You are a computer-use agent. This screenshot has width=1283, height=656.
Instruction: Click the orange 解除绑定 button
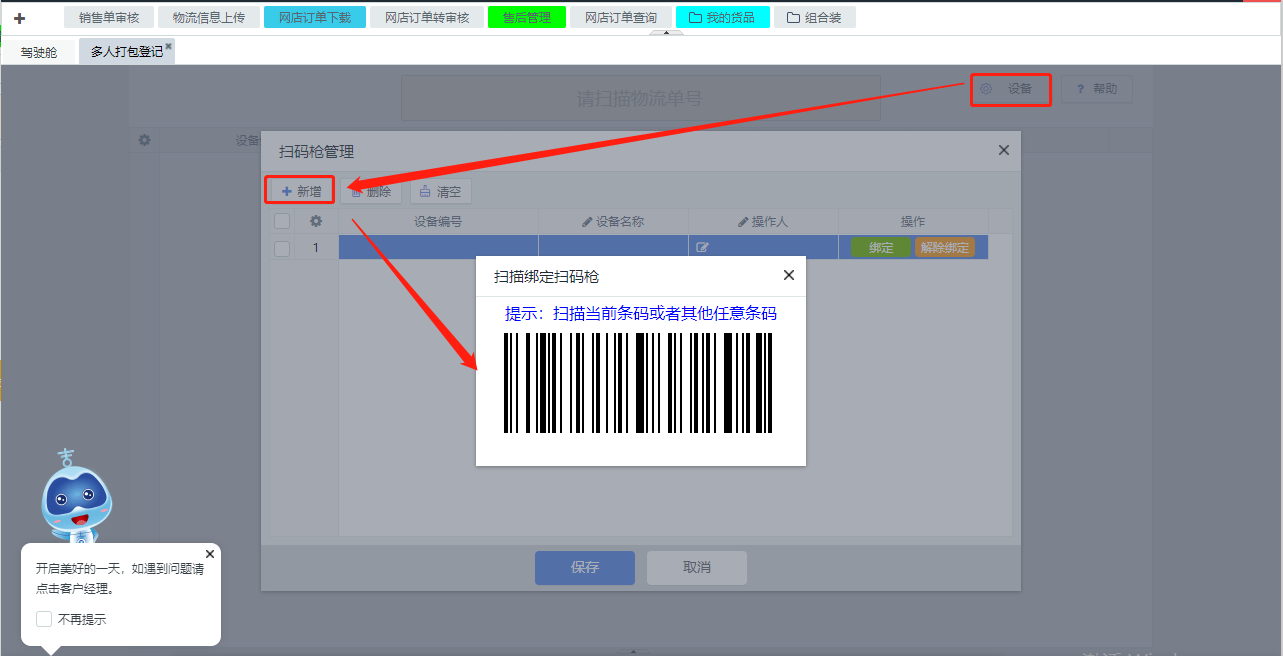coord(945,248)
